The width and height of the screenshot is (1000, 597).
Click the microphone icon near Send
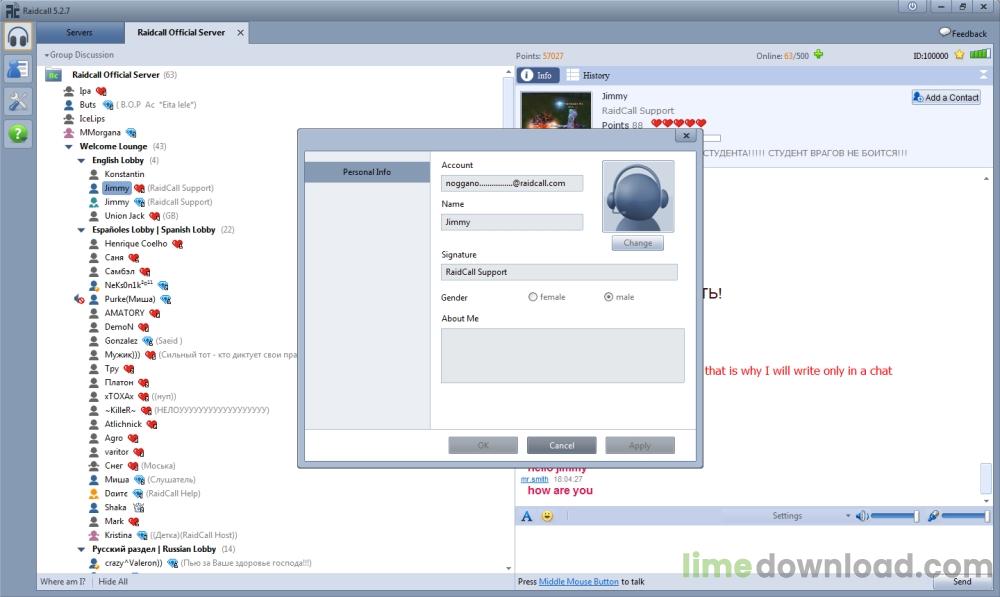pos(933,516)
